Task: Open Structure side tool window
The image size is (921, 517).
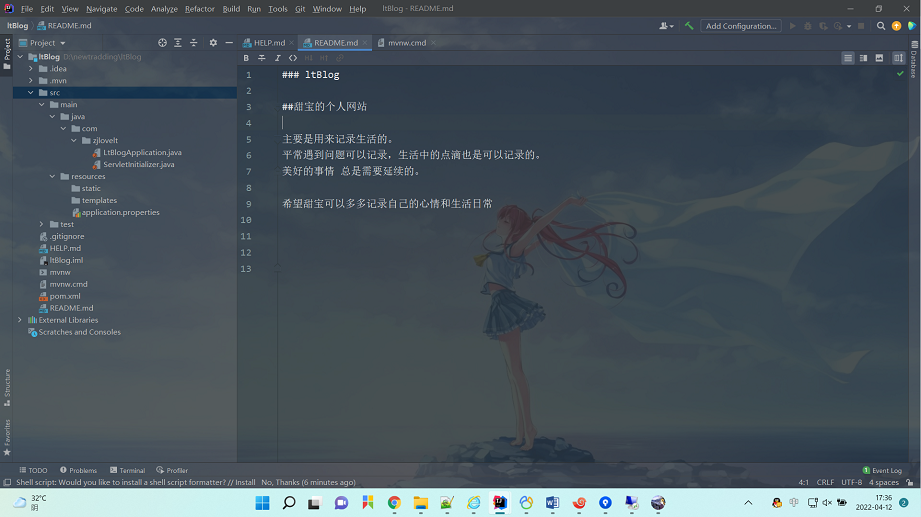Action: tap(7, 388)
